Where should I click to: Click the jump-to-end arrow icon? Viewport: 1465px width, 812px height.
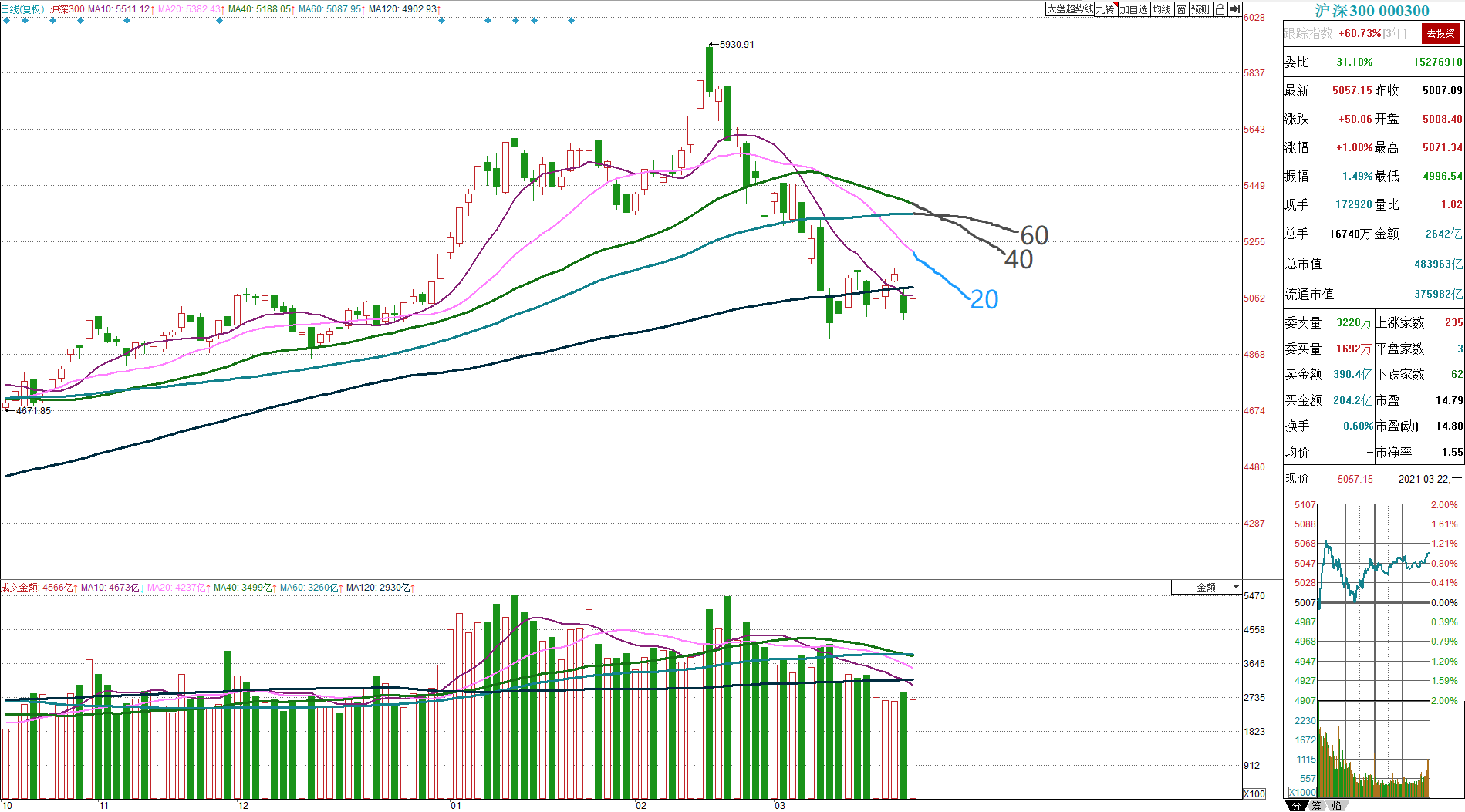pos(1235,9)
